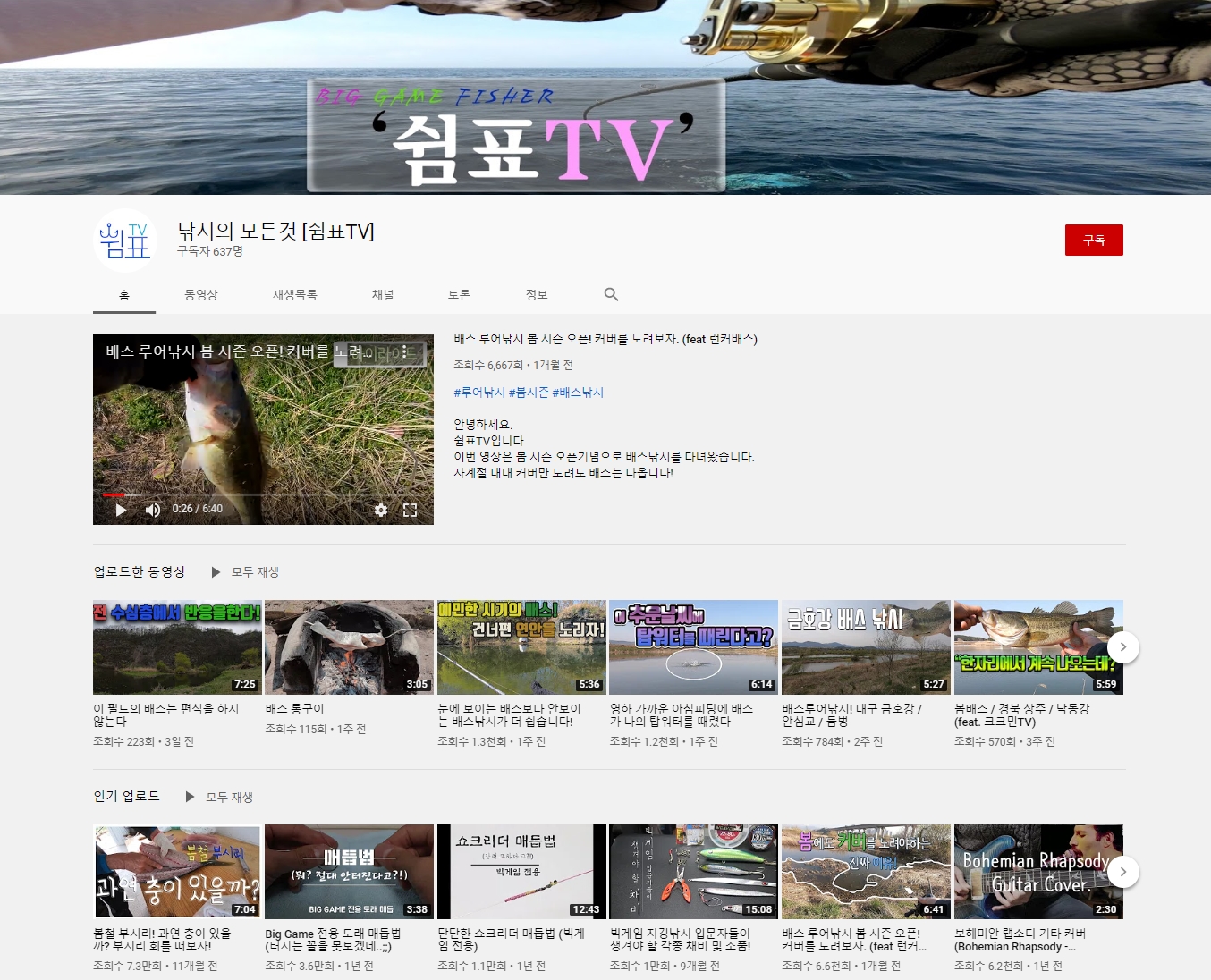Play the featured bass fishing video

(x=121, y=510)
